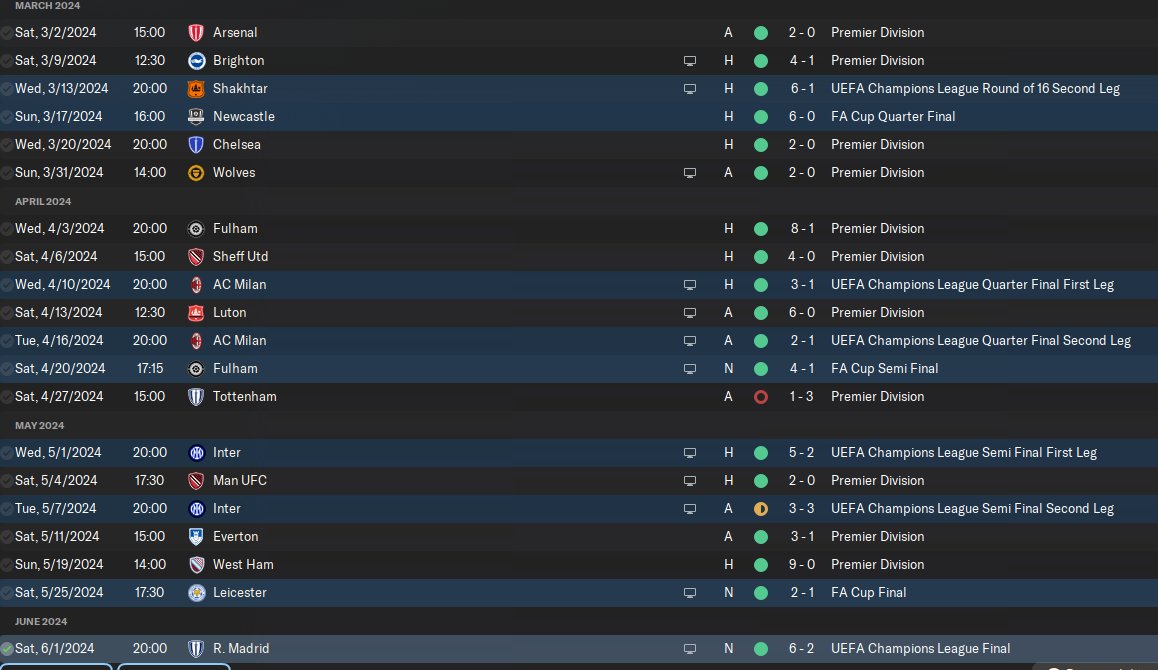This screenshot has height=670, width=1158.
Task: Toggle the green checkmark beside Sat, 6/1/2024
Action: click(7, 649)
